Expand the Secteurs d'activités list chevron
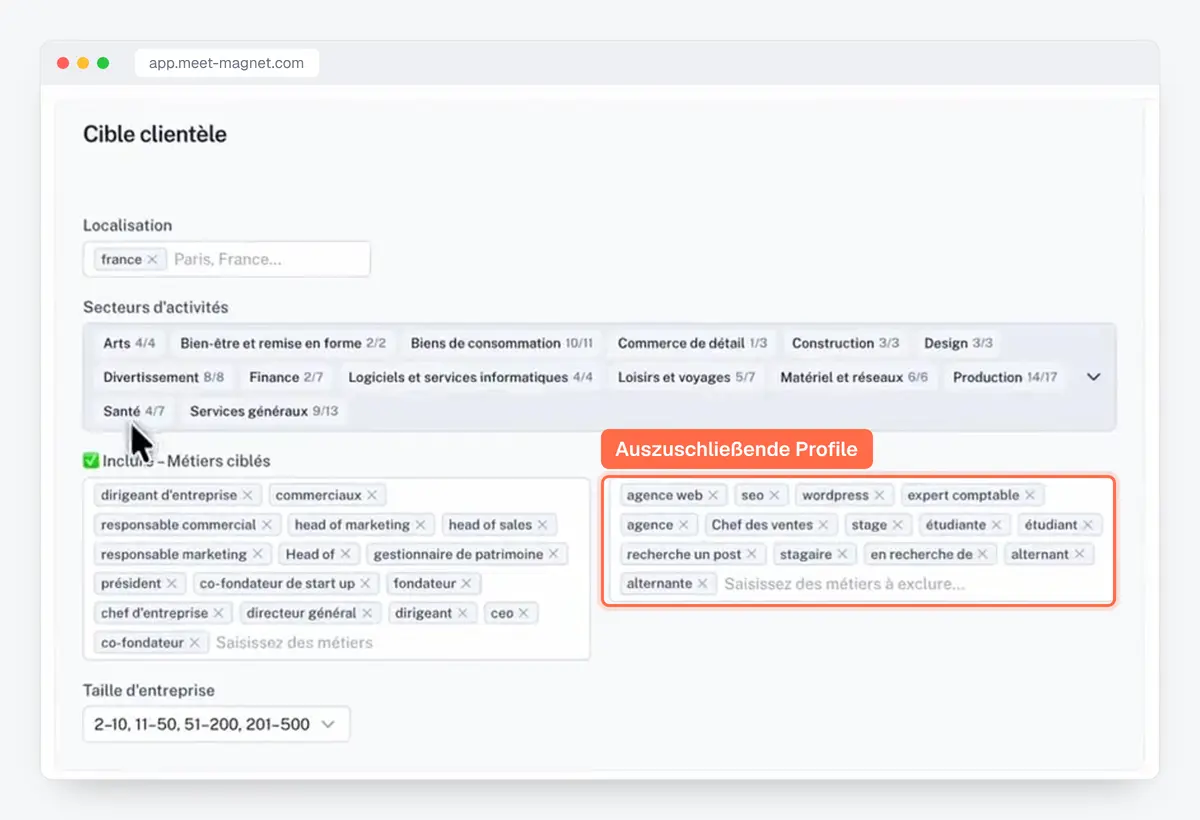 click(1093, 377)
